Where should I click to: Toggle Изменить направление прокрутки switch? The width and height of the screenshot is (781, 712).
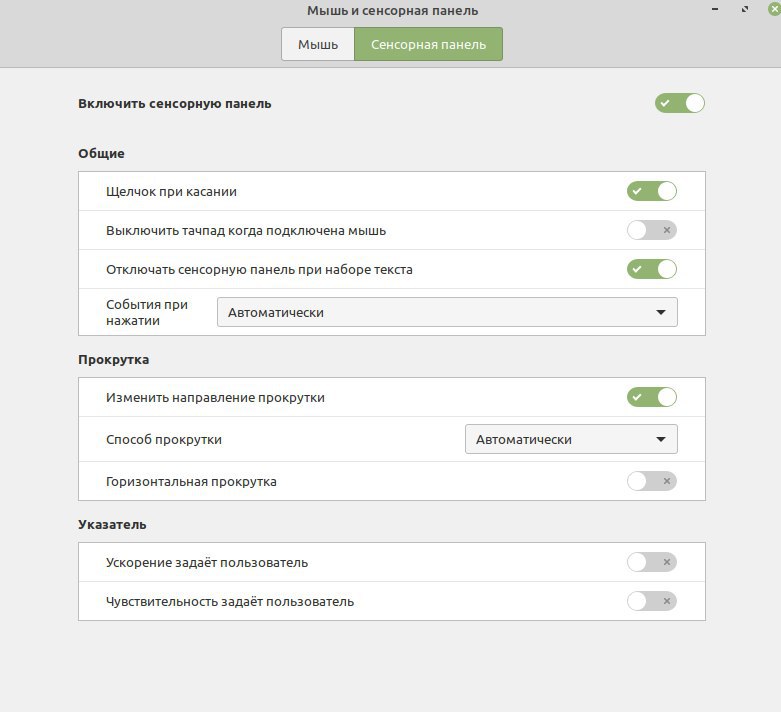tap(652, 397)
